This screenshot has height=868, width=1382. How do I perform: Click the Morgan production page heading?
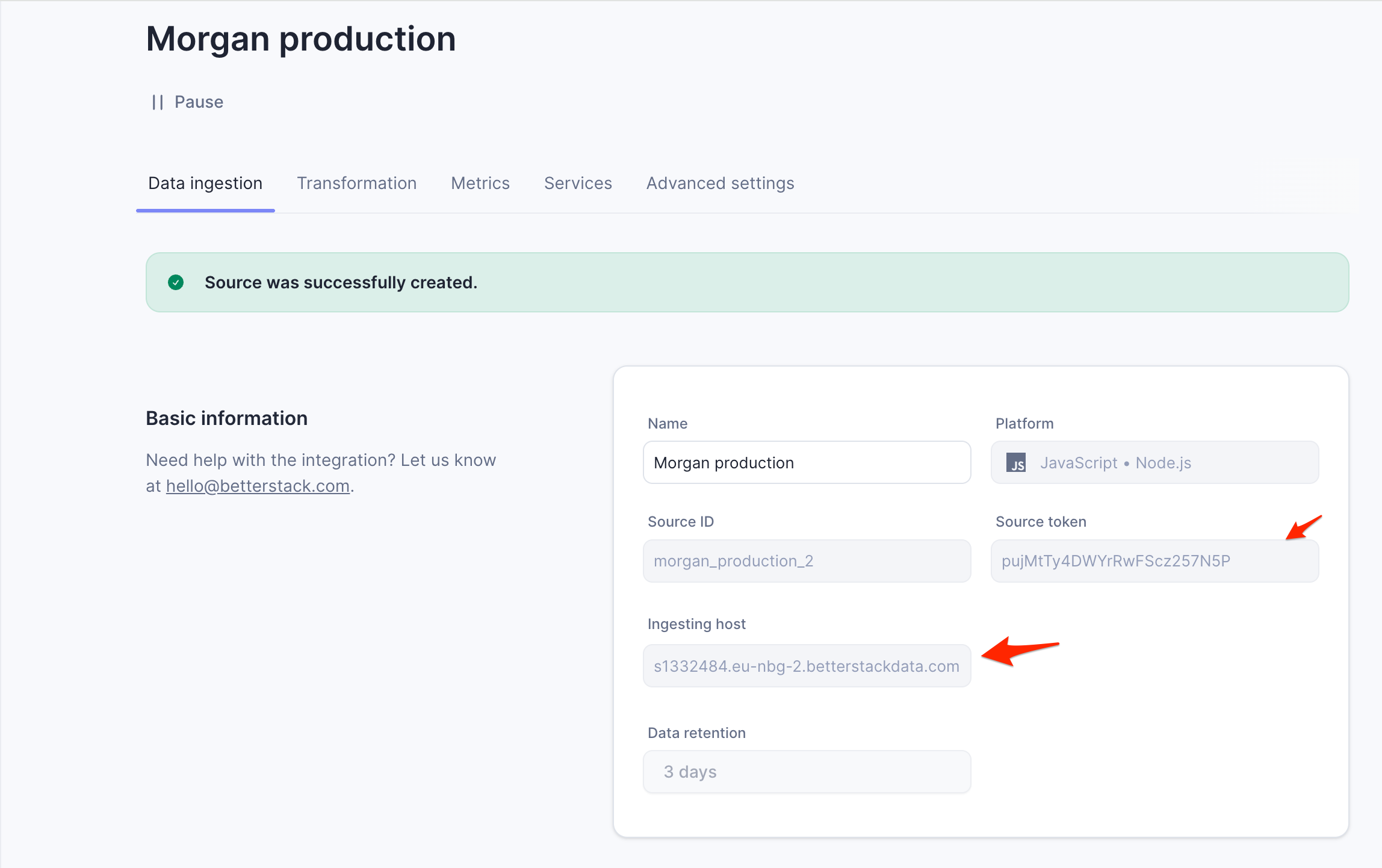(x=301, y=39)
